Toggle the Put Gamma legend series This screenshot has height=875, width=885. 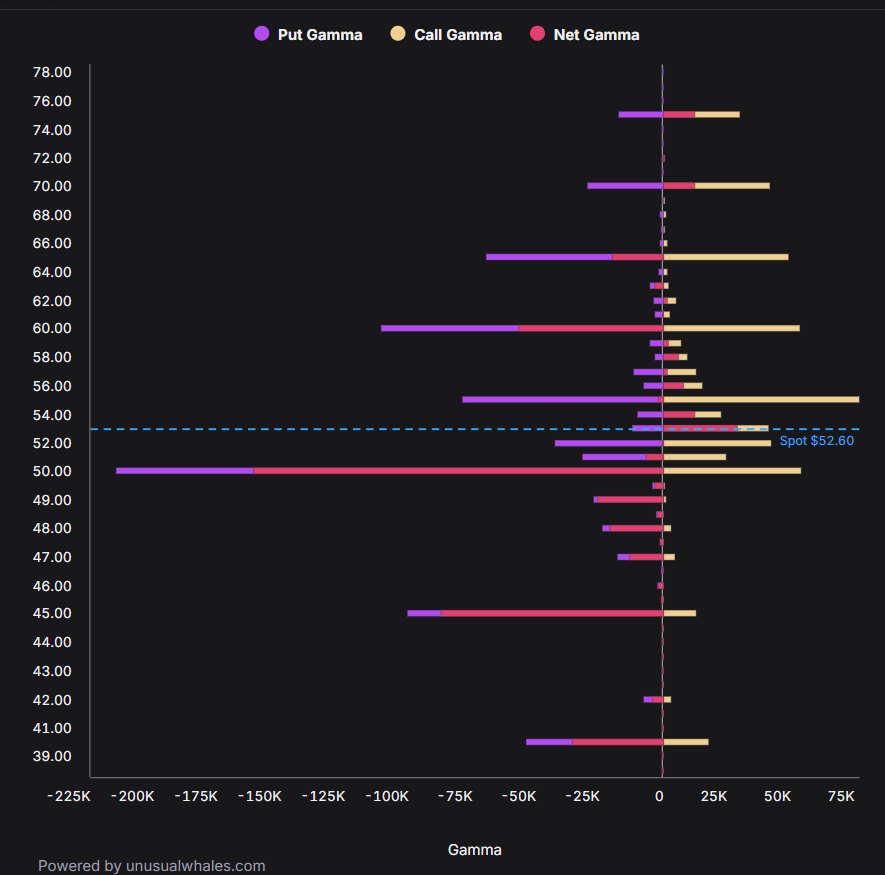[x=308, y=34]
